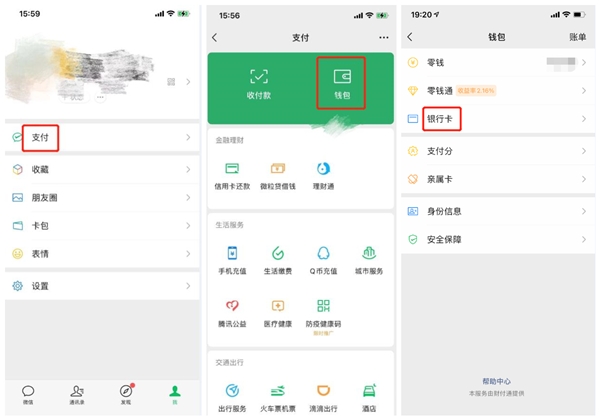The height and width of the screenshot is (420, 600).
Task: Switch to 微信 chats tab
Action: [28, 395]
